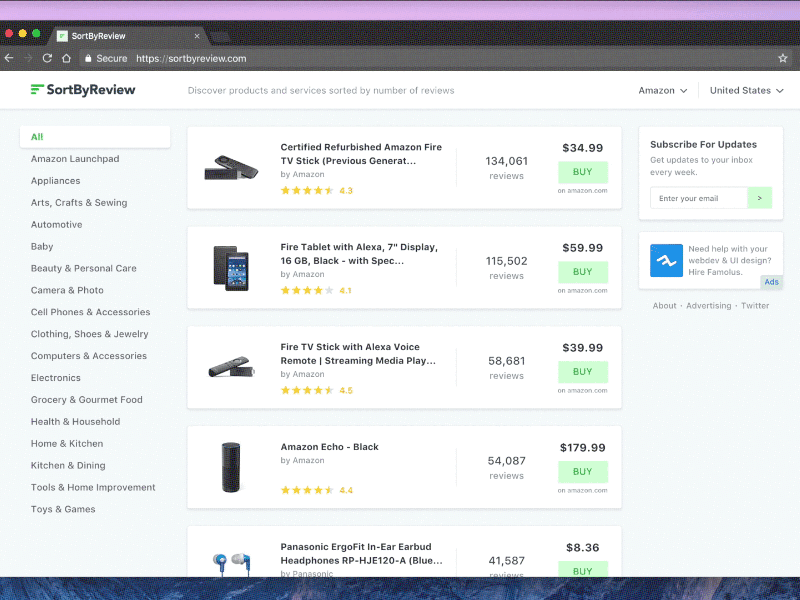Bookmark the page with the star icon
Screen dimensions: 800x600
(783, 58)
